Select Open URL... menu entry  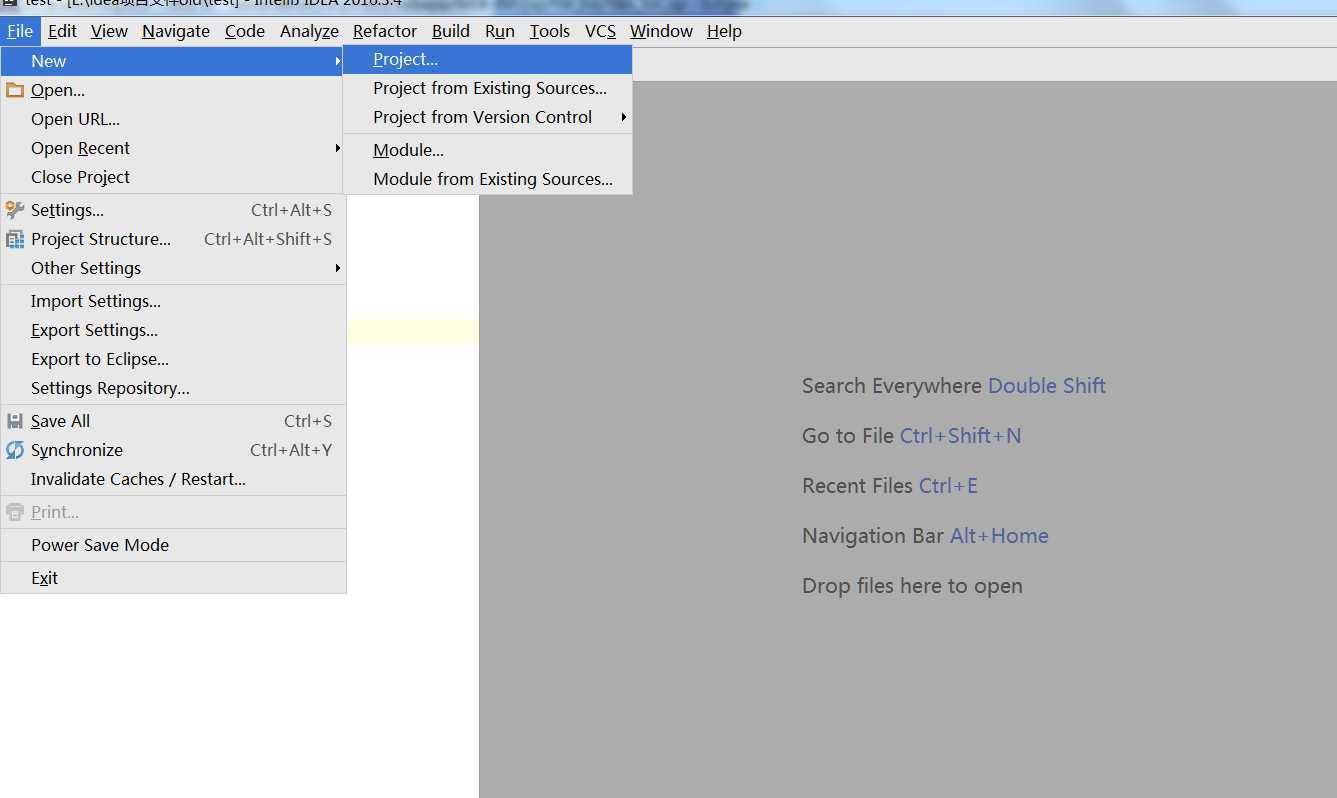tap(173, 119)
